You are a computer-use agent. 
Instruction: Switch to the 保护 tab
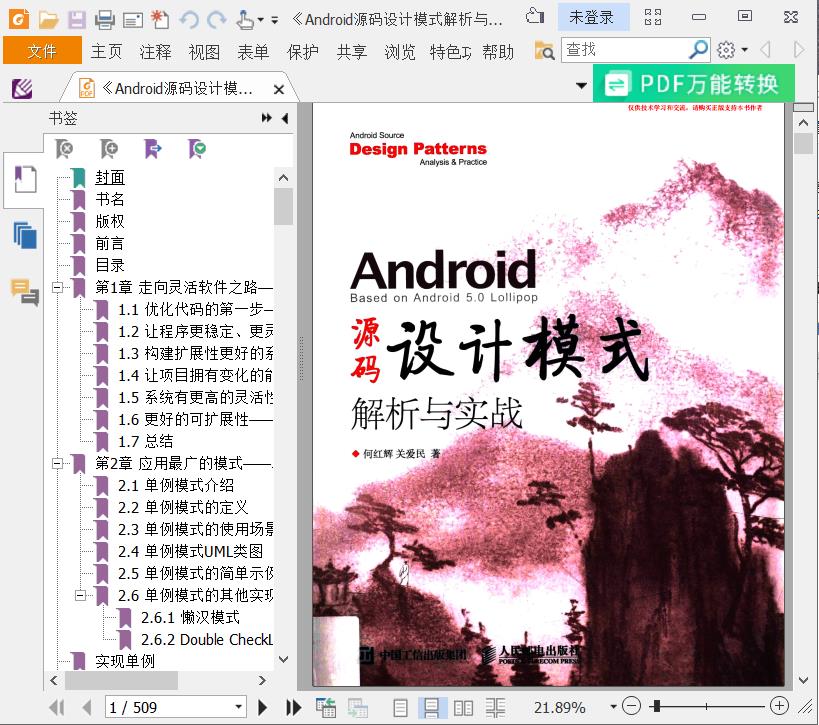(x=302, y=52)
